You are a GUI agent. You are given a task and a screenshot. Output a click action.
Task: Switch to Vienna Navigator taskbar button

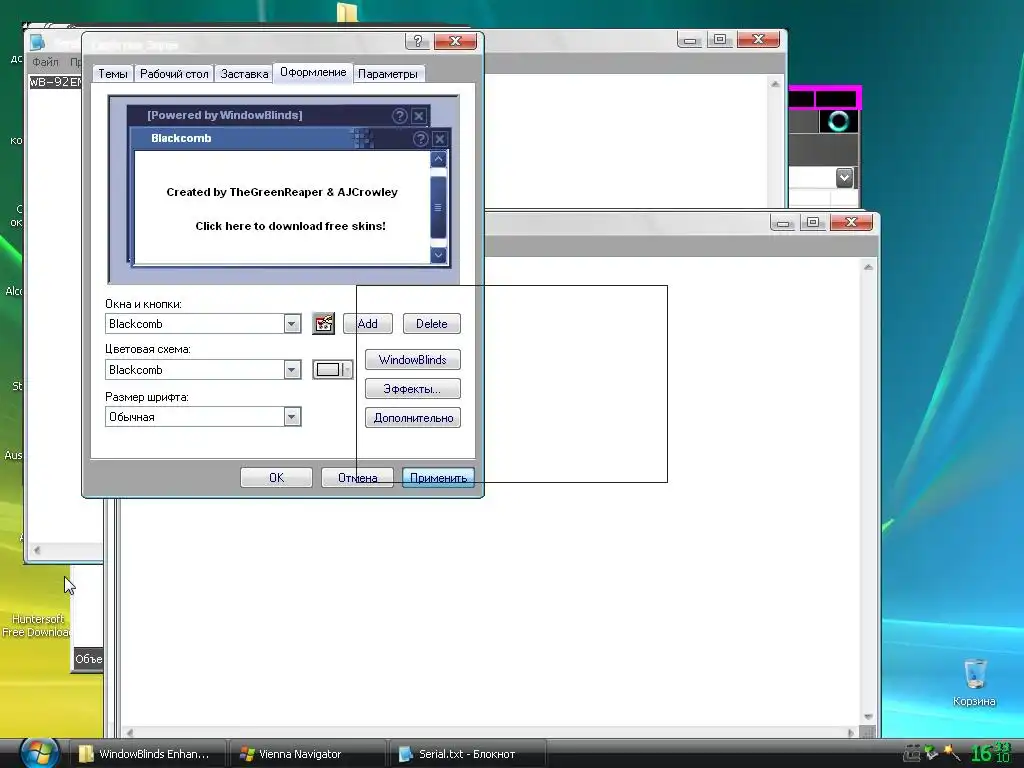[307, 754]
